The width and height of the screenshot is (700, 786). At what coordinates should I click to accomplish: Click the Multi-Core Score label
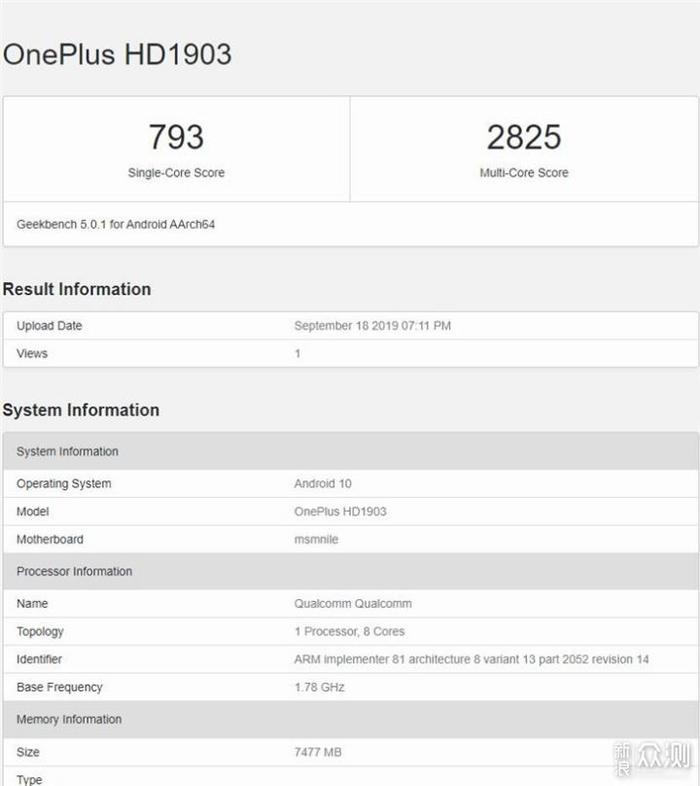tap(524, 172)
